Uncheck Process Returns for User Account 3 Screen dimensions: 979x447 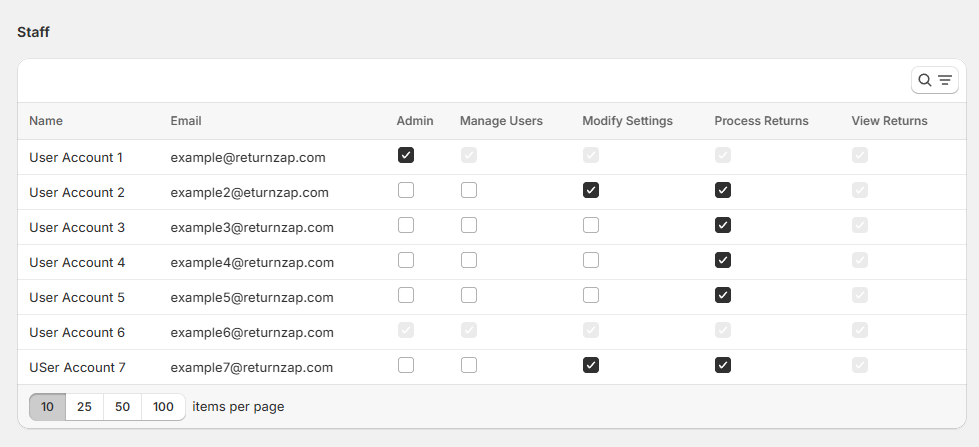point(723,225)
